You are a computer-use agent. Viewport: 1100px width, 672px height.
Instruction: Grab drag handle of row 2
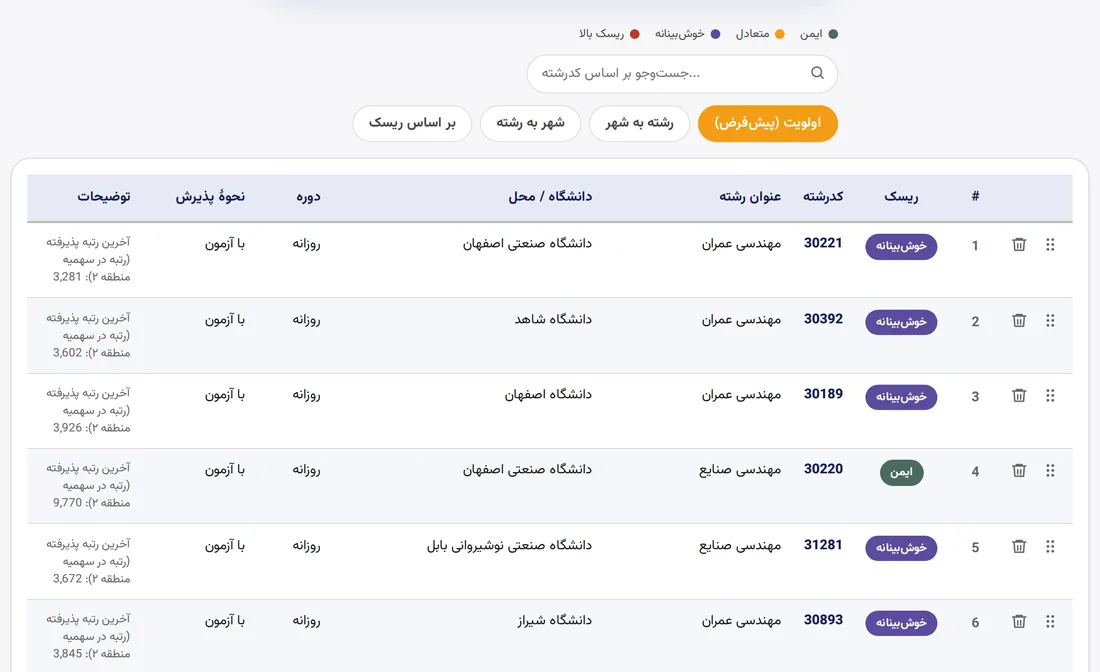pos(1050,321)
